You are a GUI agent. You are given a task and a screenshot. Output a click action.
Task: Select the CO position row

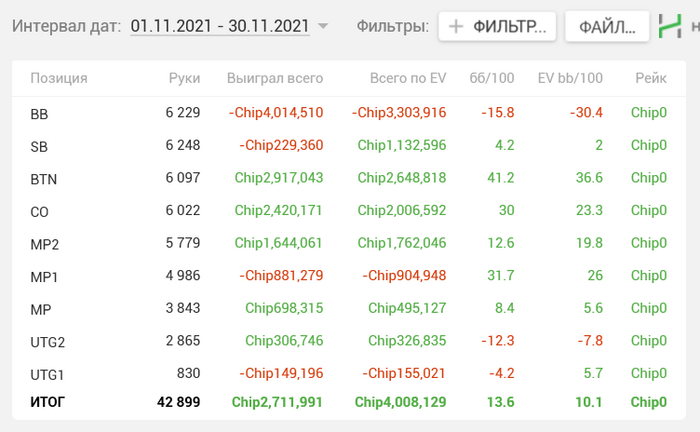349,211
